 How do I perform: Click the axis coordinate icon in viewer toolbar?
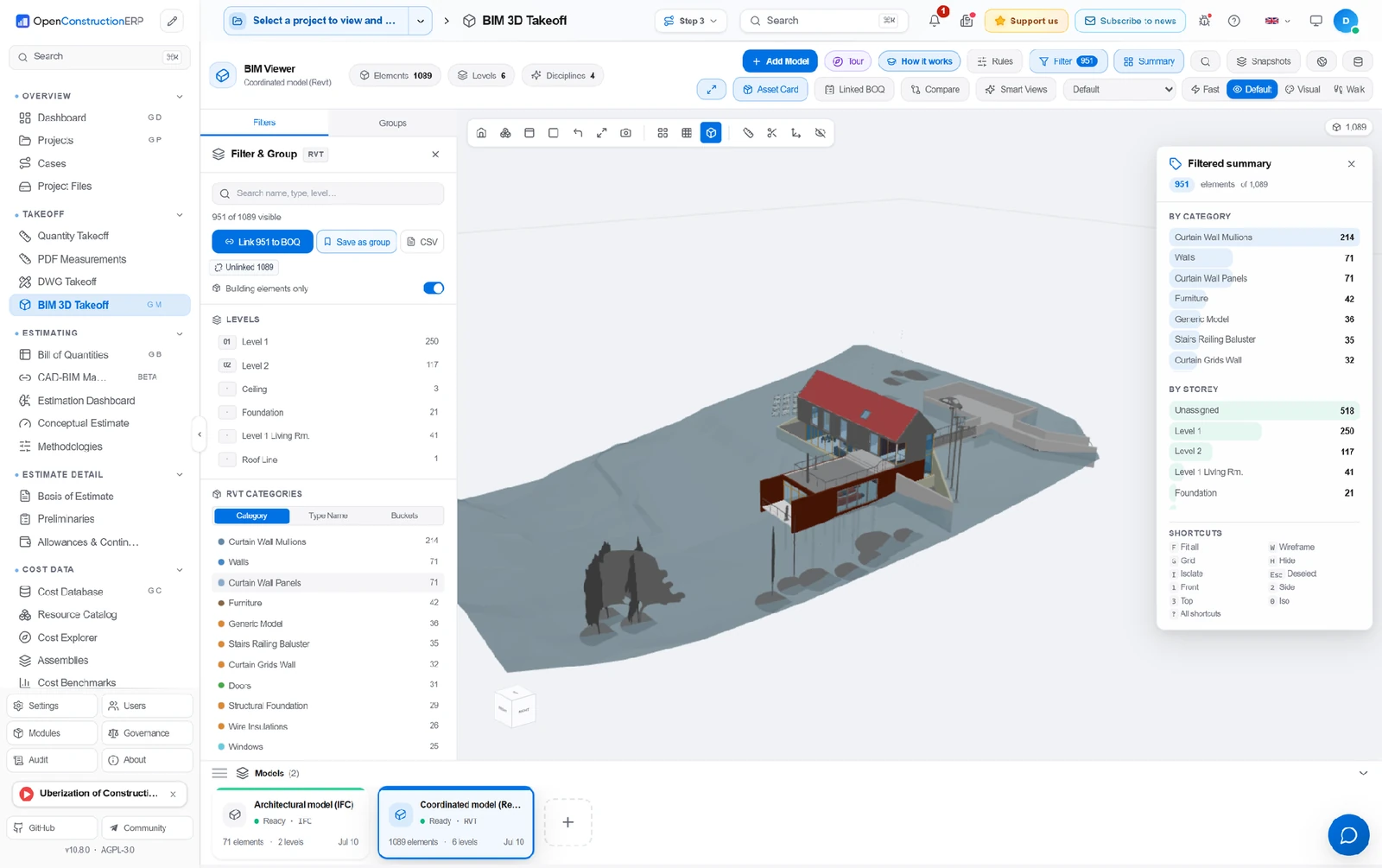(796, 133)
